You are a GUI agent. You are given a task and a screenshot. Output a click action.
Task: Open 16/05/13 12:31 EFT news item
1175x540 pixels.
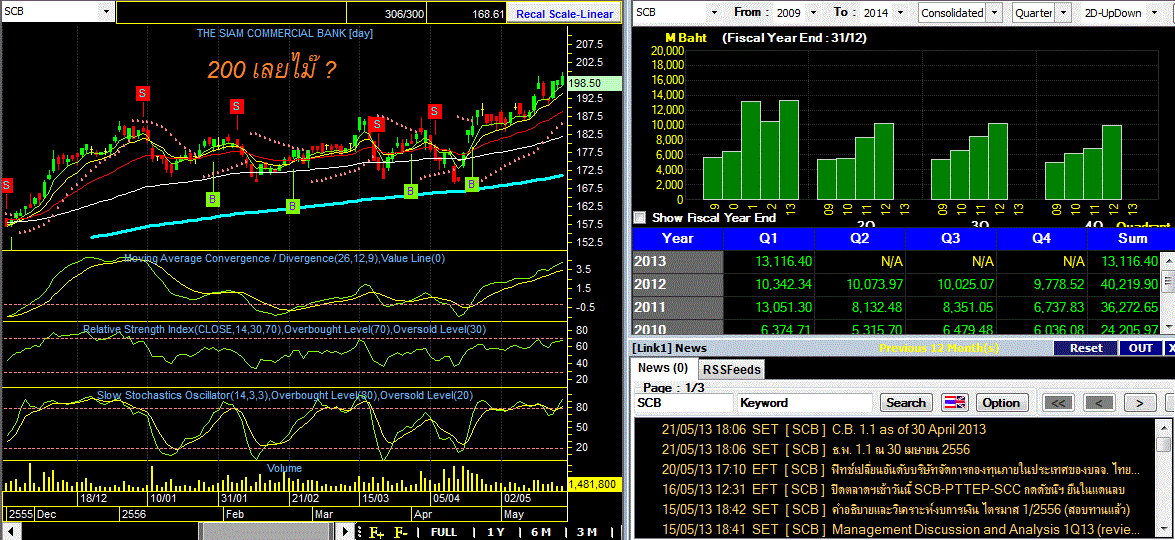tap(893, 489)
